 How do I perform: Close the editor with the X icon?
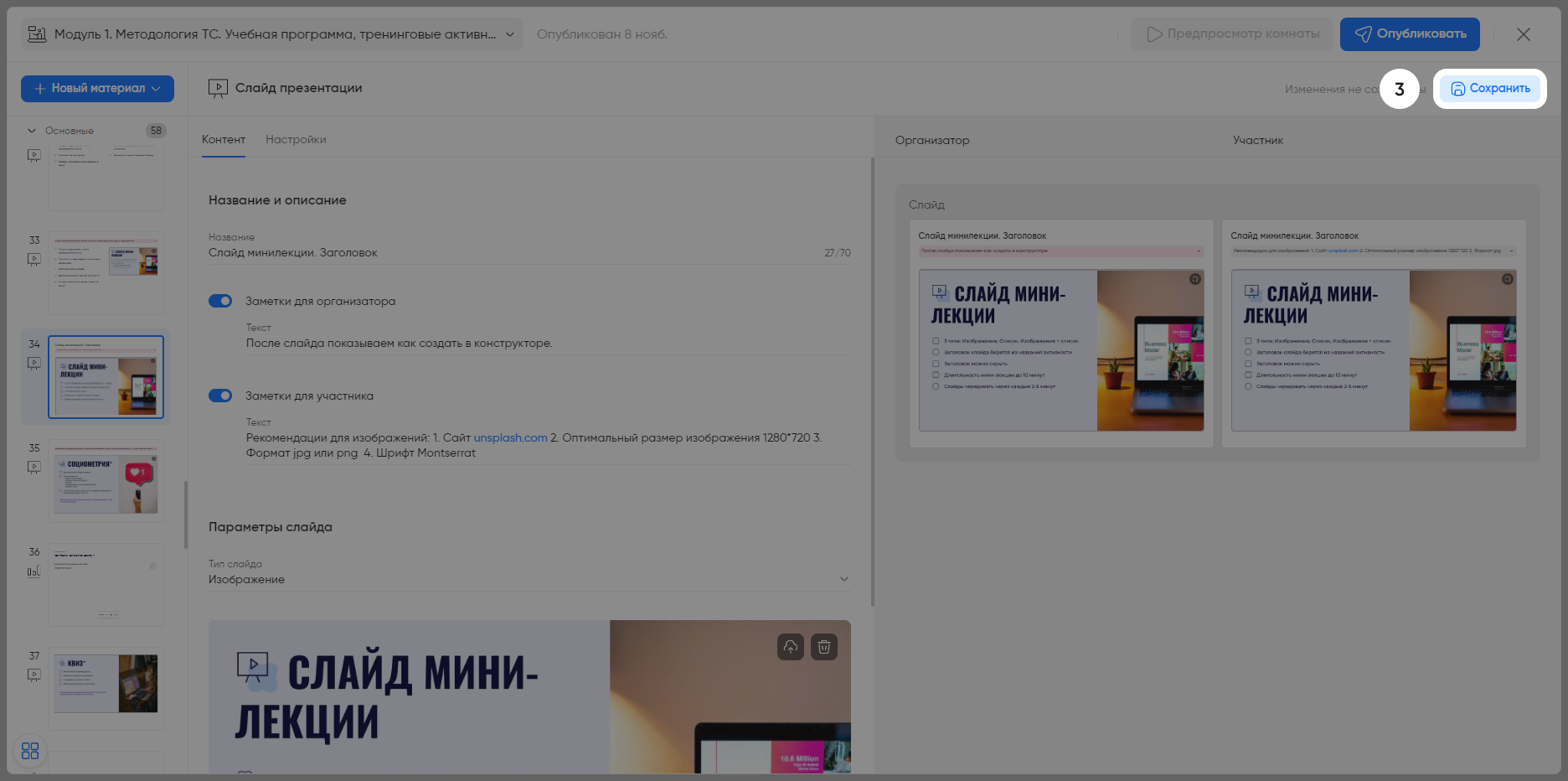(x=1524, y=34)
